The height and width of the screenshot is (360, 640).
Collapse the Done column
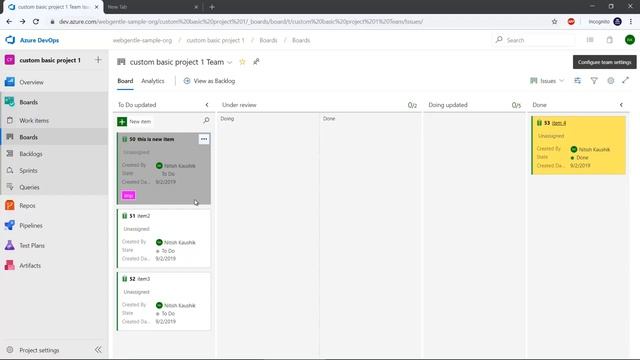coord(621,105)
